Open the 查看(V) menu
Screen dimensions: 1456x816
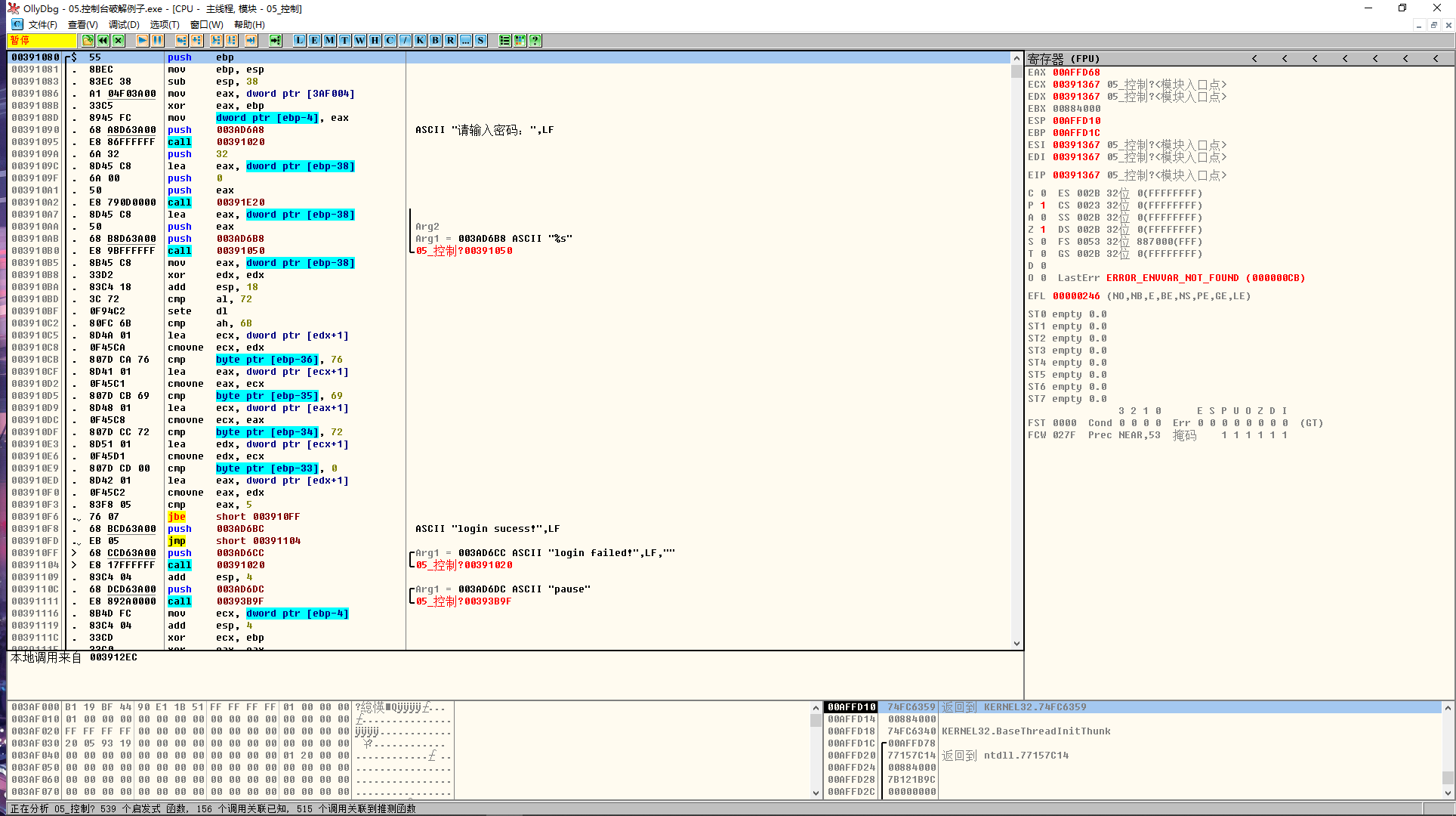(83, 25)
